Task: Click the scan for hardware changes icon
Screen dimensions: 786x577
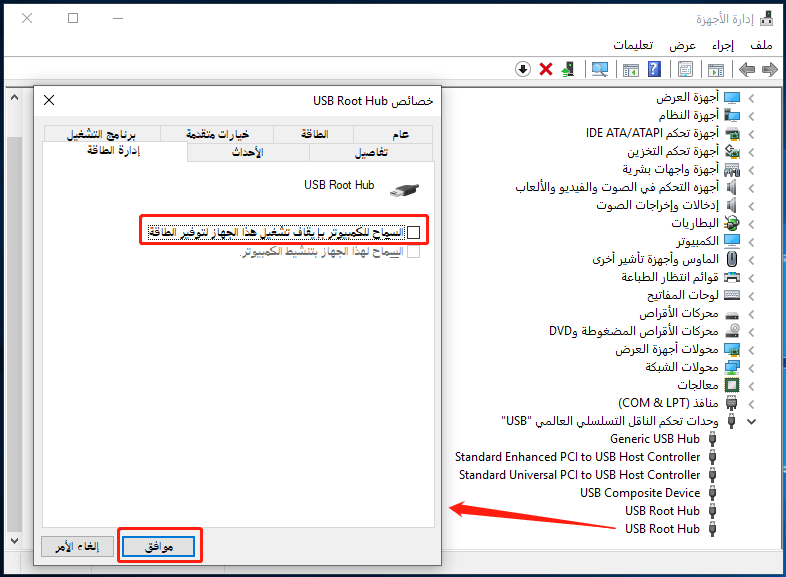Action: coord(599,69)
